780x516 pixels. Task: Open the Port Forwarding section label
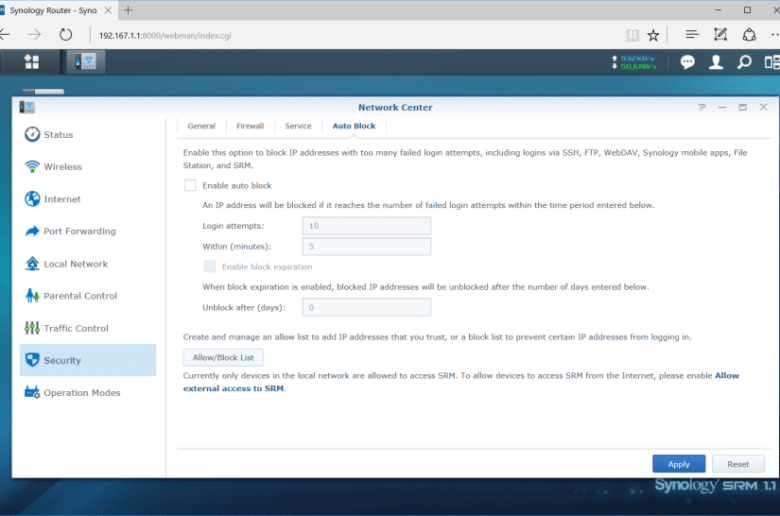pos(80,231)
